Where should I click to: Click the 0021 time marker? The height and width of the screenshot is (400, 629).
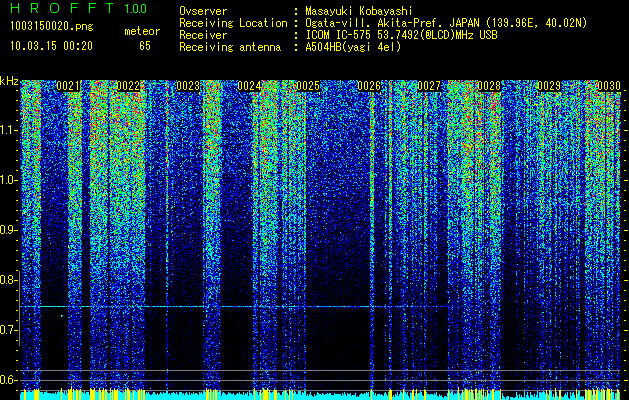(x=68, y=86)
